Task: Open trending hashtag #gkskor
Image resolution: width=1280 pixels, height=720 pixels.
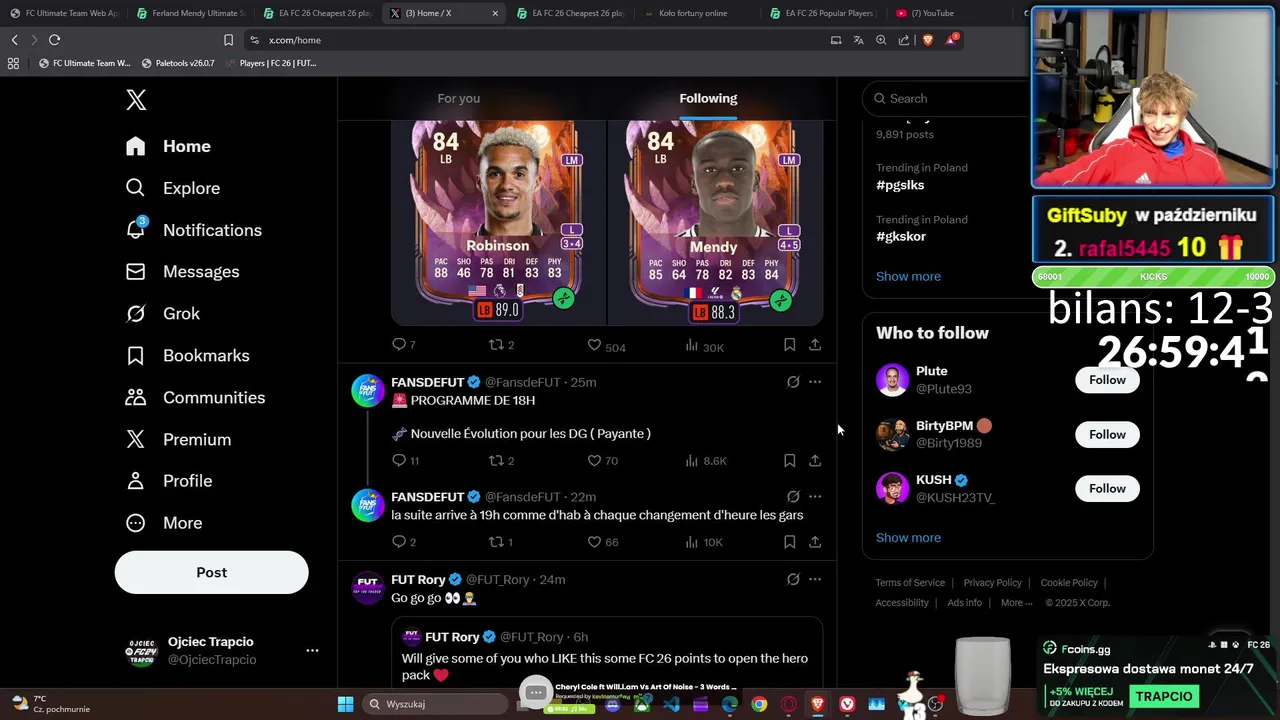Action: pyautogui.click(x=901, y=237)
